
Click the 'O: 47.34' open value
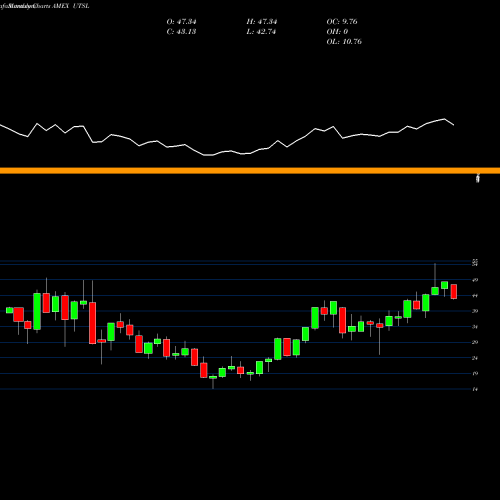[181, 22]
